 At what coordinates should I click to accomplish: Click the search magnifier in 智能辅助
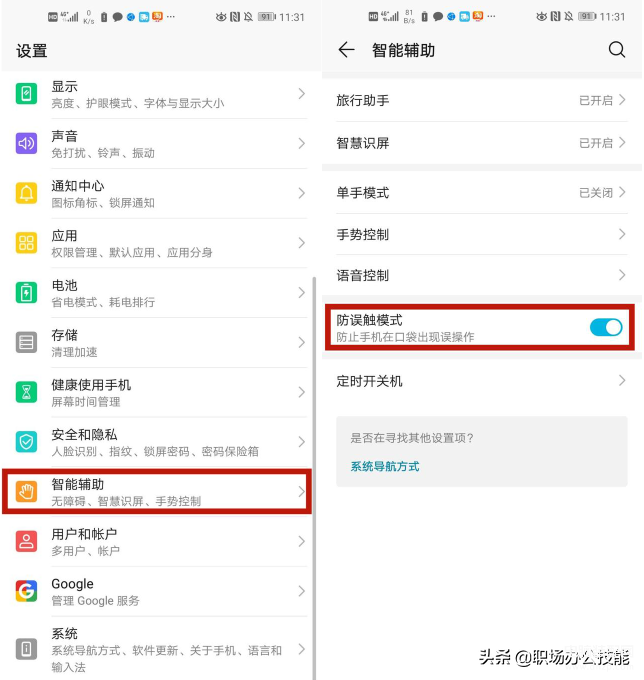pyautogui.click(x=616, y=50)
